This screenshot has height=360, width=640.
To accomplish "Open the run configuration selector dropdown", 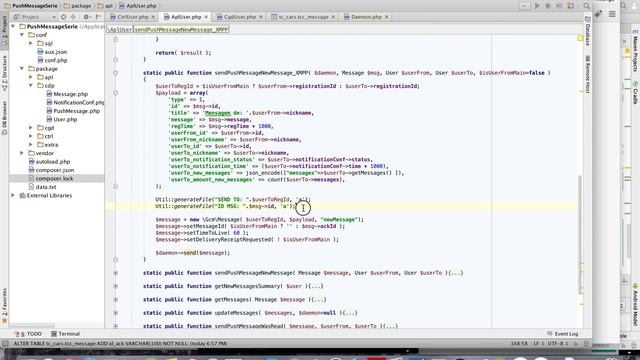I will pyautogui.click(x=524, y=6).
